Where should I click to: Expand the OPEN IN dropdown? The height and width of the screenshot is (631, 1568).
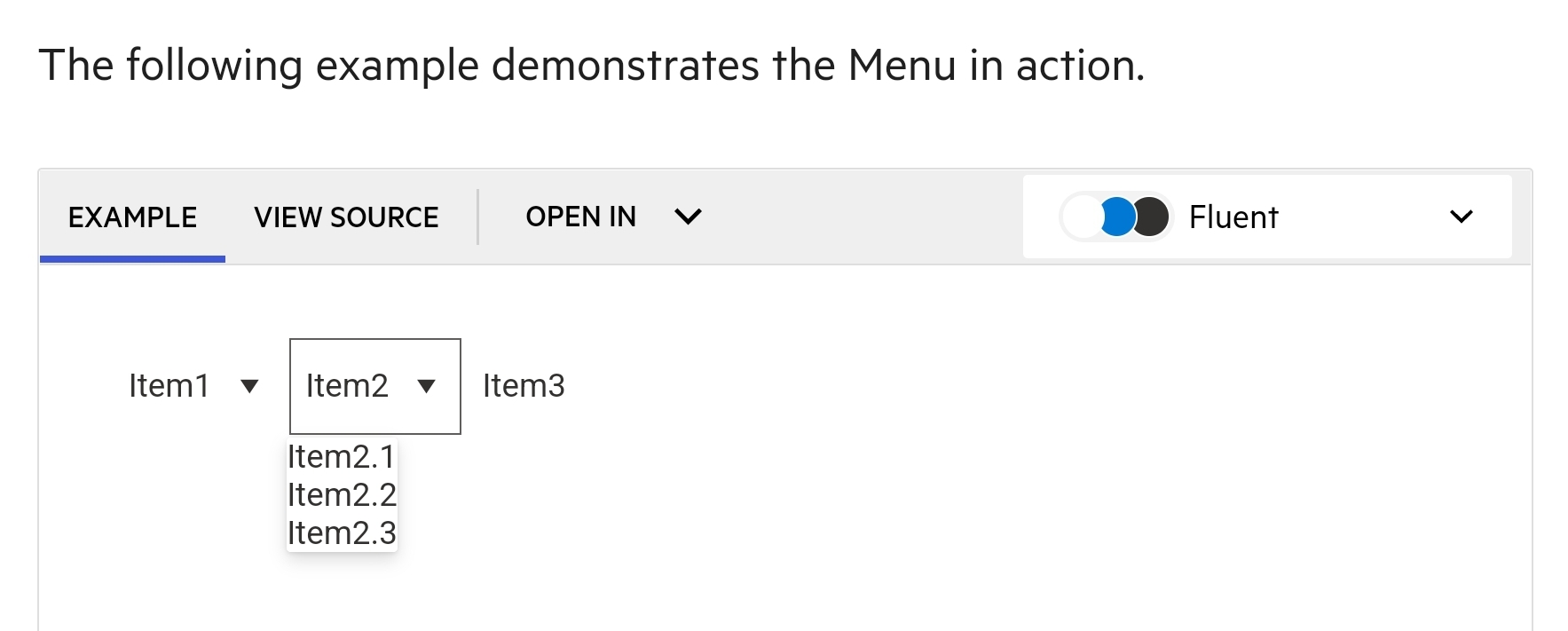click(x=612, y=217)
